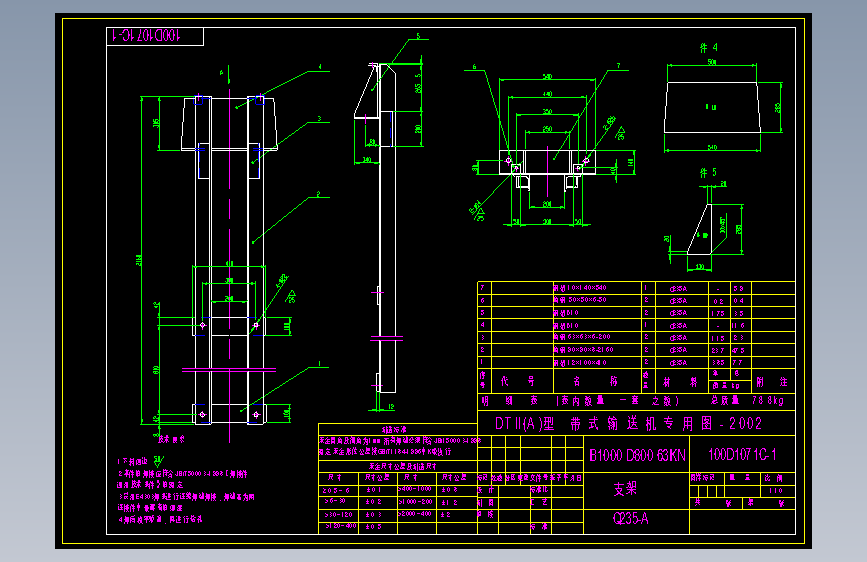Click the title block drawing number '100D1071C-1'
This screenshot has height=562, width=867.
point(742,455)
